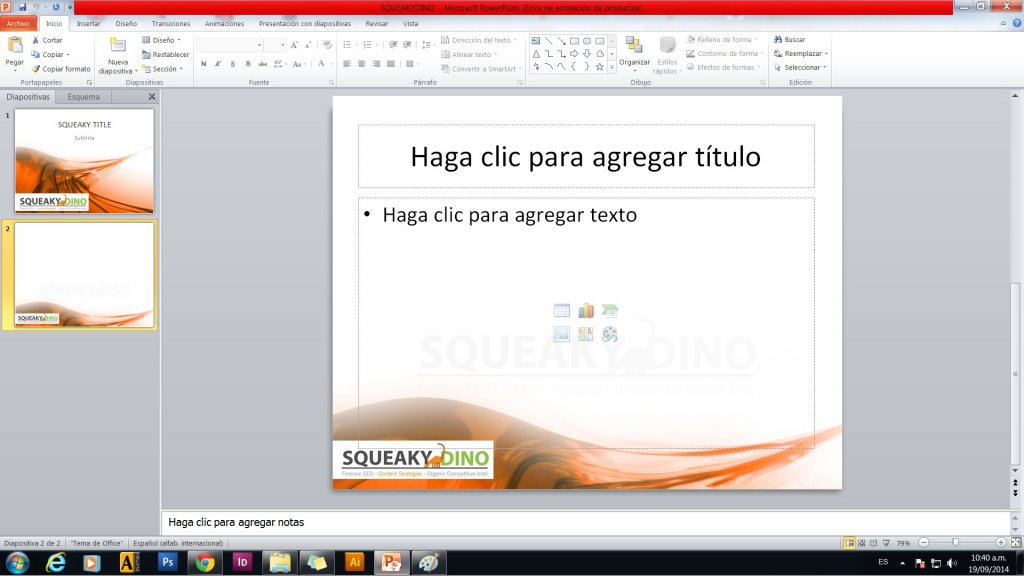Clear all formatting eraser icon

pos(327,45)
